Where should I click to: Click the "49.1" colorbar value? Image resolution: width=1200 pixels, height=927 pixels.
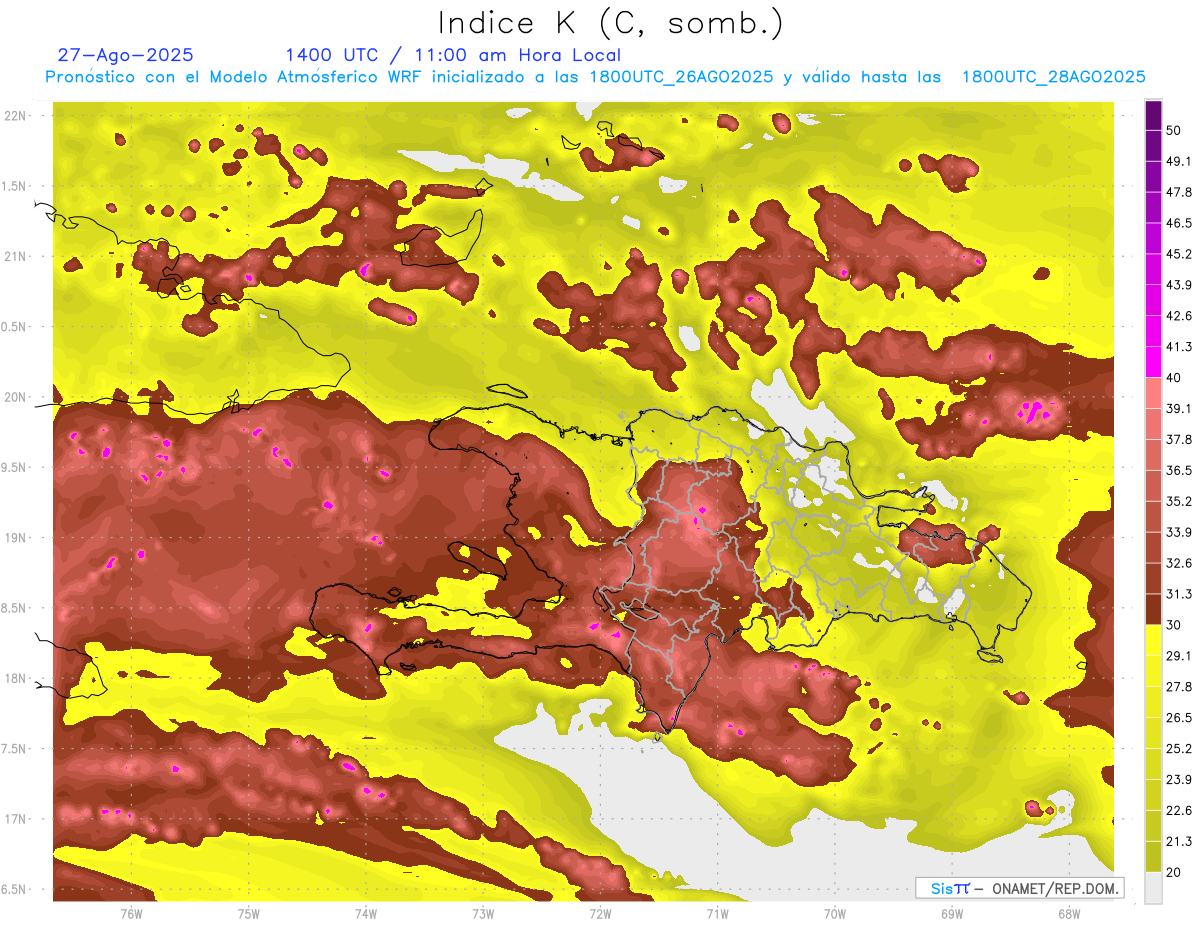coord(1179,161)
